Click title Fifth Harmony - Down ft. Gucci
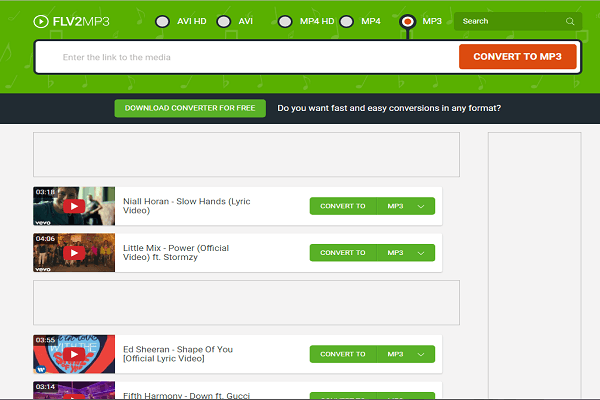The width and height of the screenshot is (600, 400). tap(186, 395)
